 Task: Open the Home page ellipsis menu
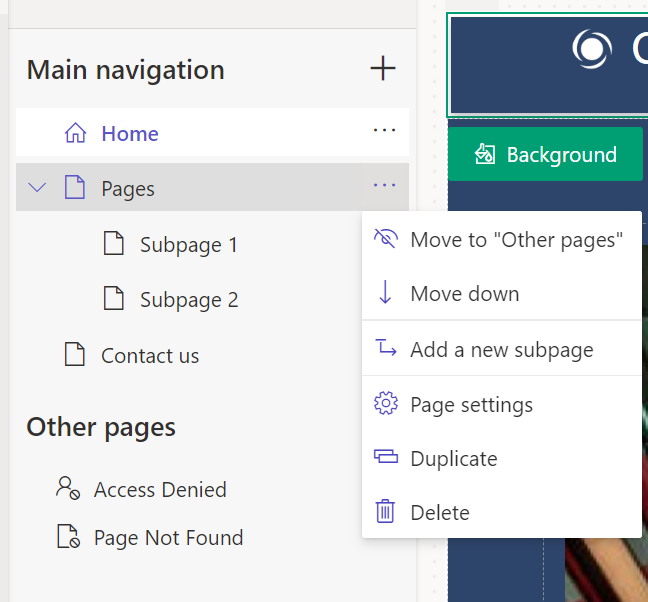coord(384,131)
